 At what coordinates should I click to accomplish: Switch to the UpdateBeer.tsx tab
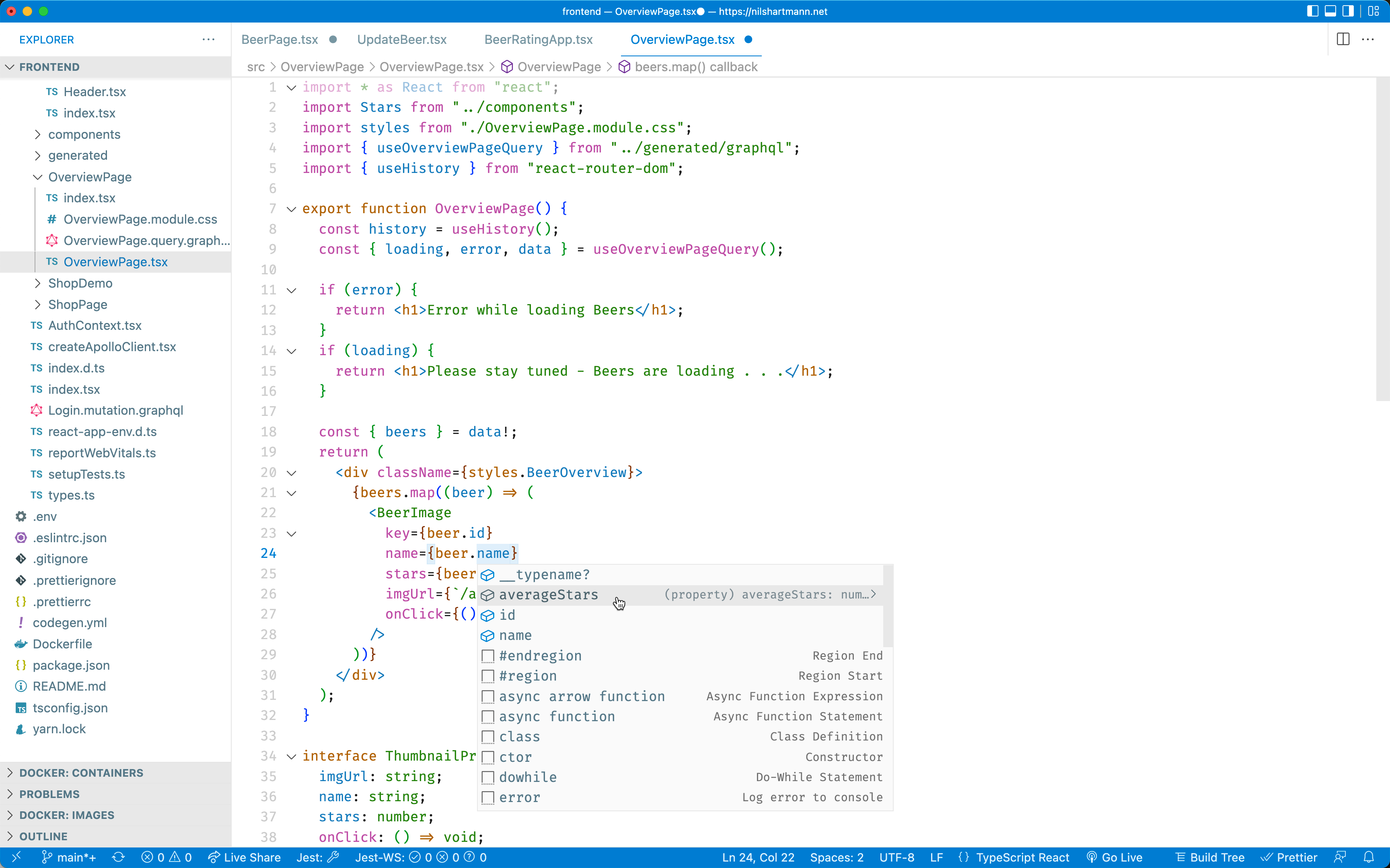[x=402, y=39]
